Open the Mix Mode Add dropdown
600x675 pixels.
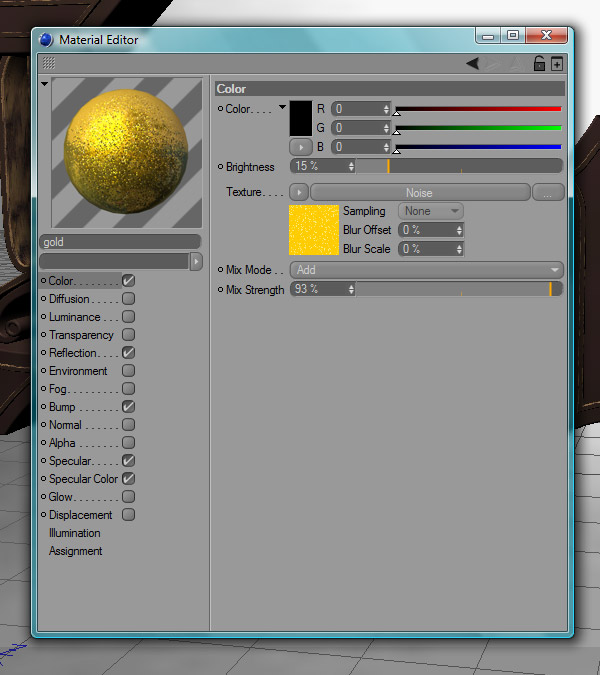(427, 270)
